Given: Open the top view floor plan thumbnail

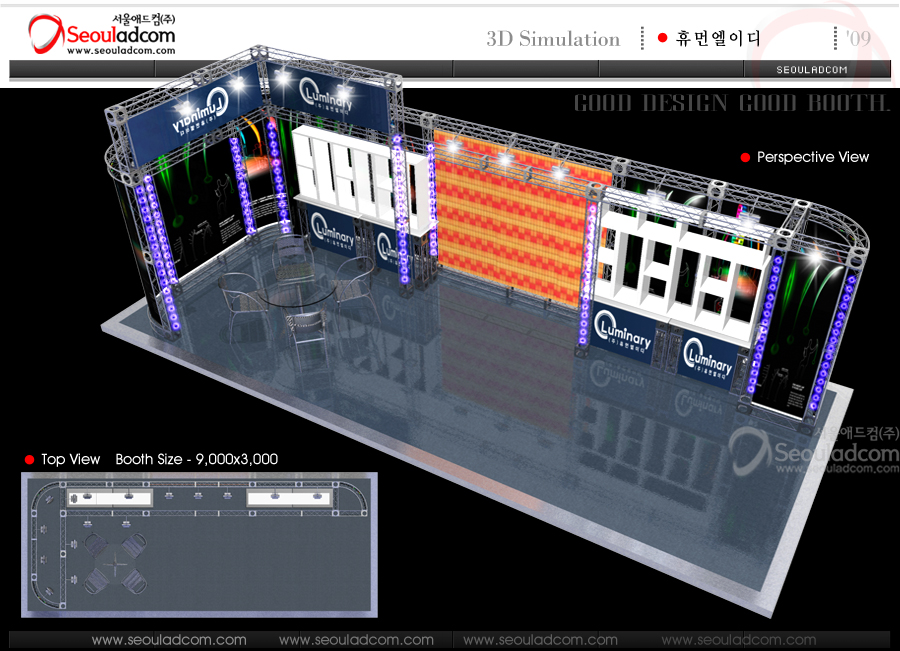Looking at the screenshot, I should point(199,544).
